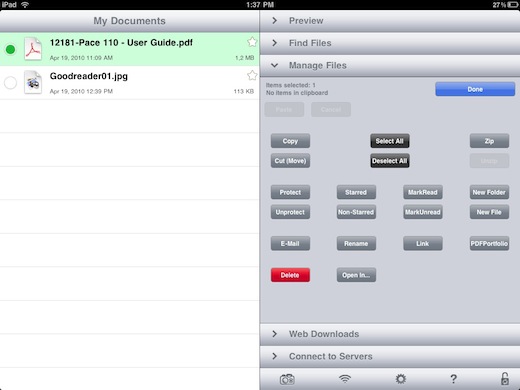Tap the 1:37 PM clock in status bar
This screenshot has height=390, width=520.
260,5
